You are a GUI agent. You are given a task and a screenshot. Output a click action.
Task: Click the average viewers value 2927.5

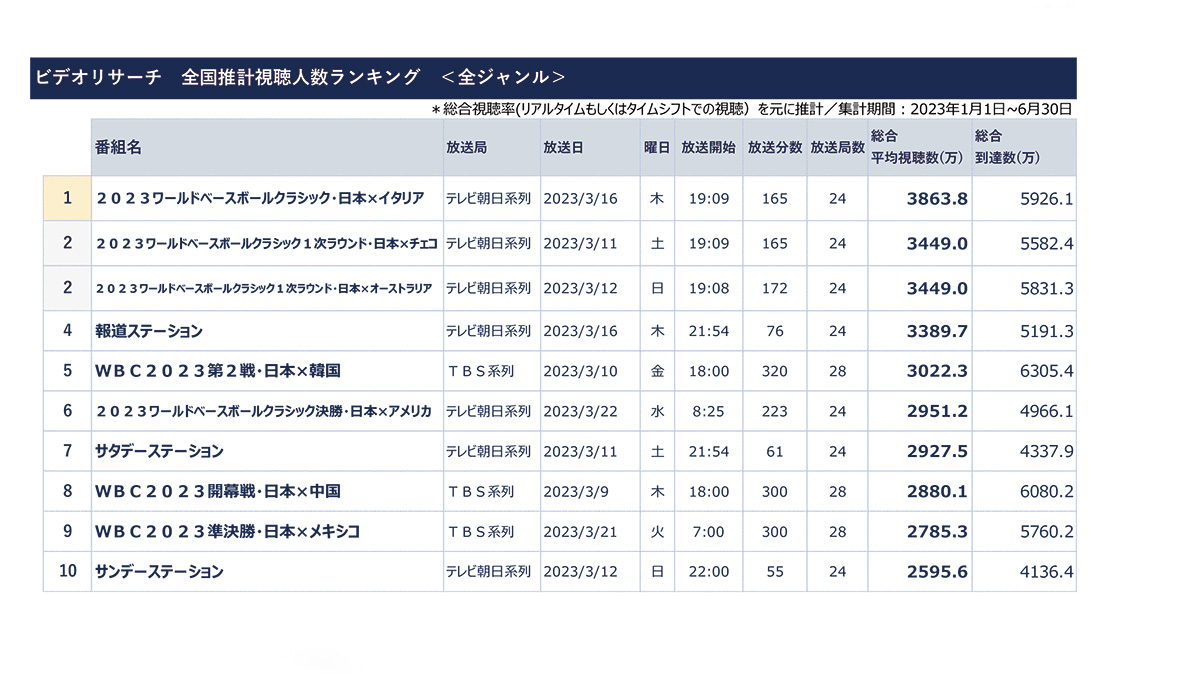[937, 452]
